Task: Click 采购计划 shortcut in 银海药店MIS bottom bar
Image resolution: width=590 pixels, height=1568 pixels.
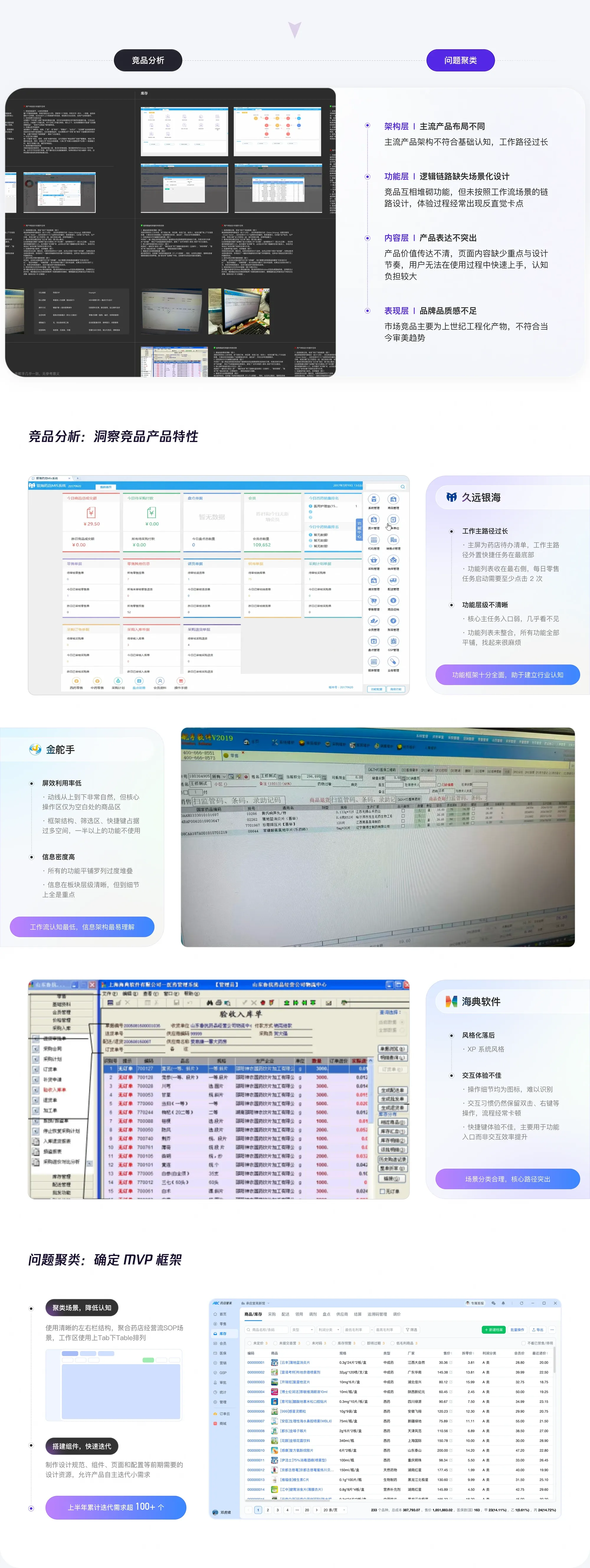Action: [x=118, y=683]
